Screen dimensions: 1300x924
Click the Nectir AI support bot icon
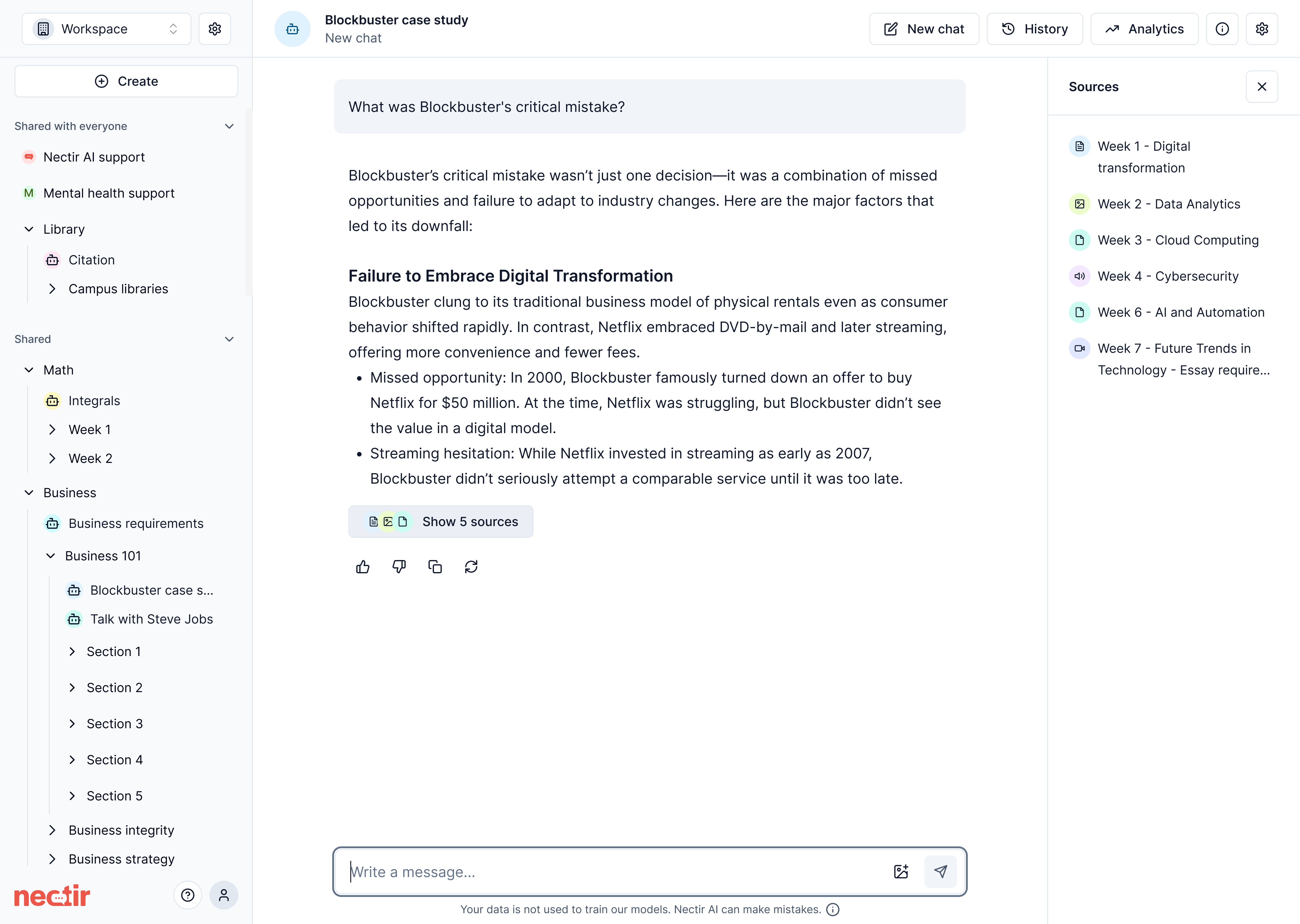click(29, 157)
